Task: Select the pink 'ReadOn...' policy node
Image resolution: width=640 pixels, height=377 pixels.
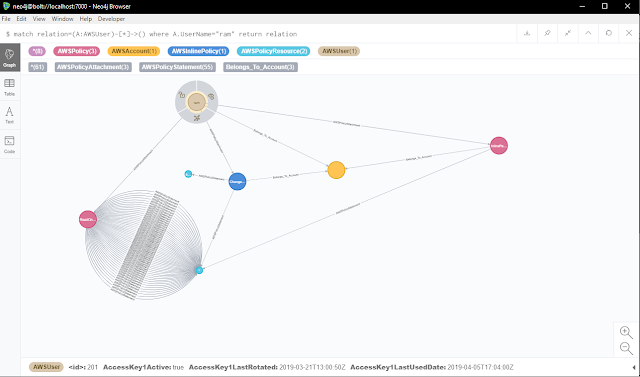Action: (x=88, y=220)
